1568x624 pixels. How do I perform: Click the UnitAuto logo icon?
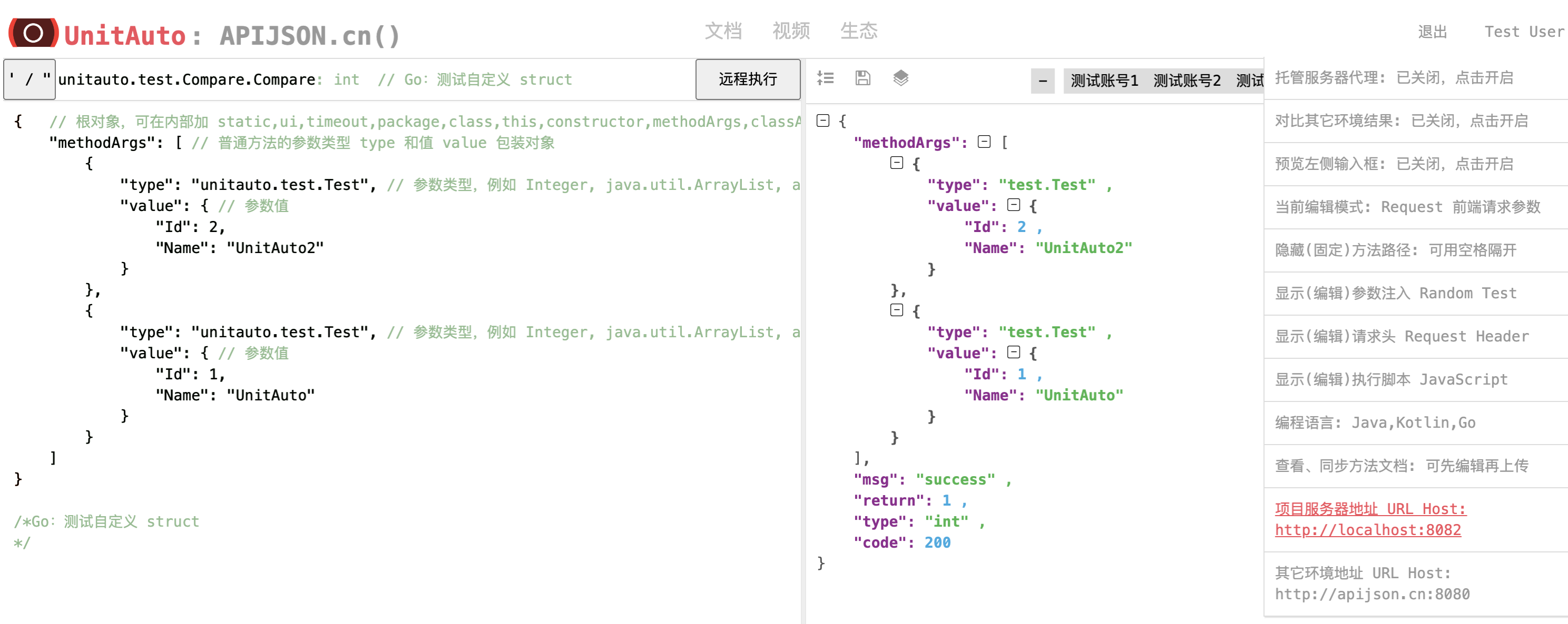click(34, 33)
